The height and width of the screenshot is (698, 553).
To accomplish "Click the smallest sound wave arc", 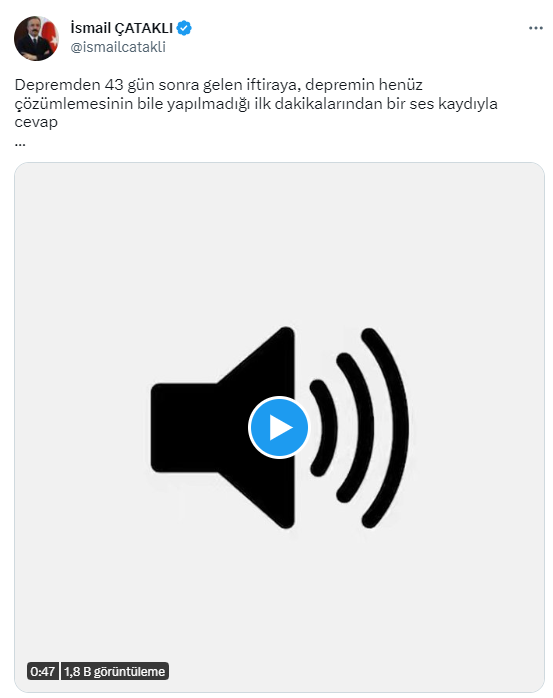I will [324, 428].
